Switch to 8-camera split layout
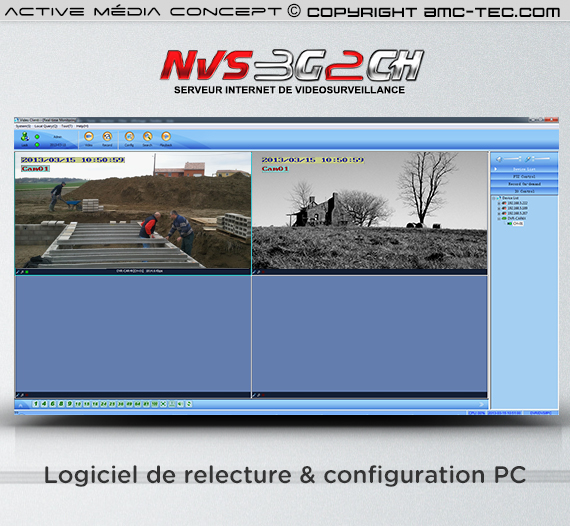Viewport: 570px width, 526px height. pos(61,404)
